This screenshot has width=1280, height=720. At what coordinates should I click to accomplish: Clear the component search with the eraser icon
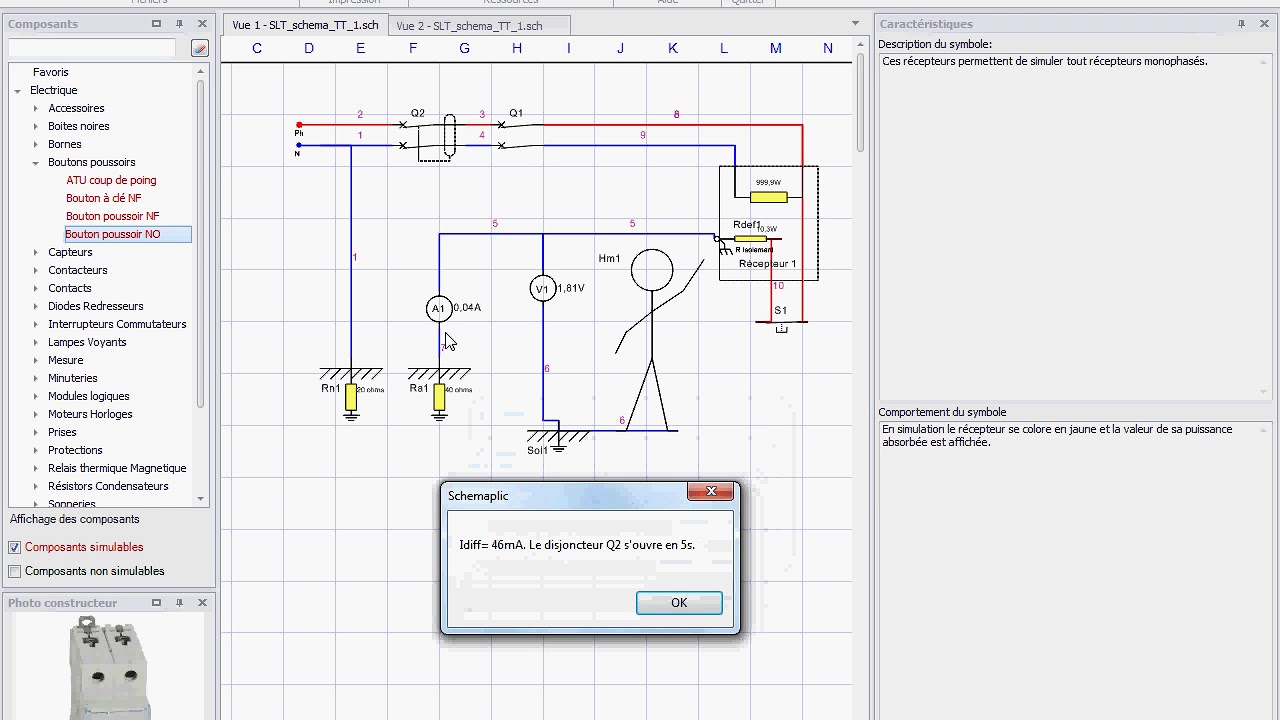[x=200, y=48]
